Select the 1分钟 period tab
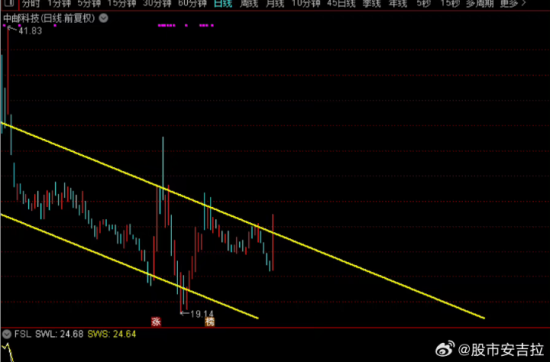The height and width of the screenshot is (362, 550). (x=59, y=4)
